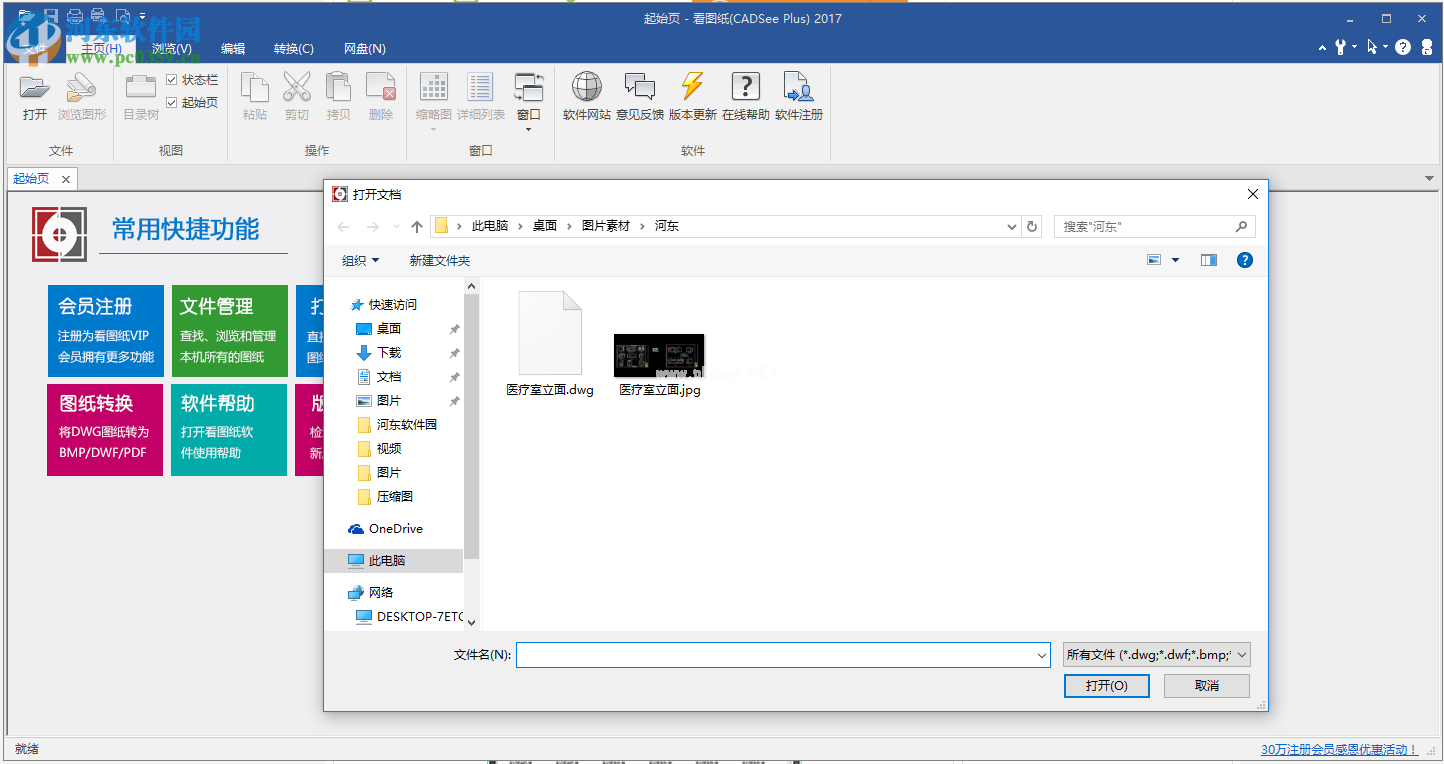Switch to the 转换(C) ribbon tab
Image resolution: width=1444 pixels, height=764 pixels.
click(293, 48)
